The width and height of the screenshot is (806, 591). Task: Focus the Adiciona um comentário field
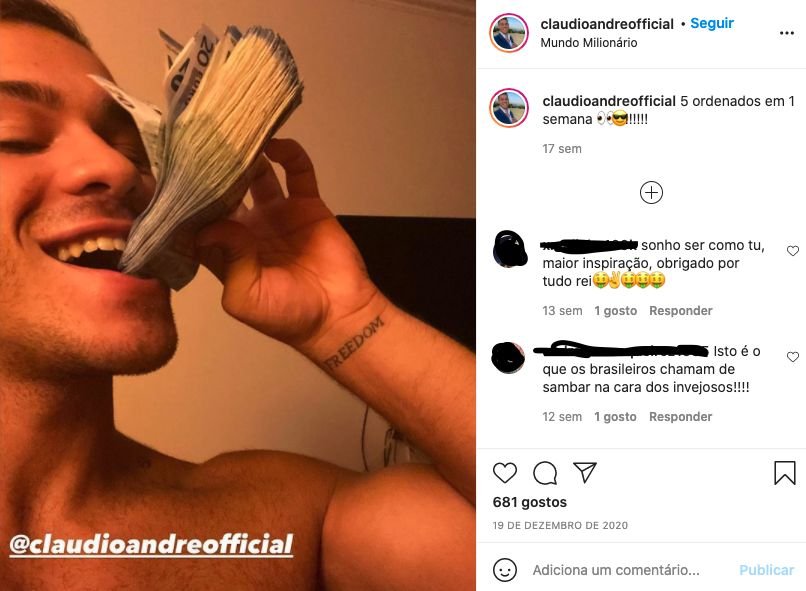(x=616, y=570)
